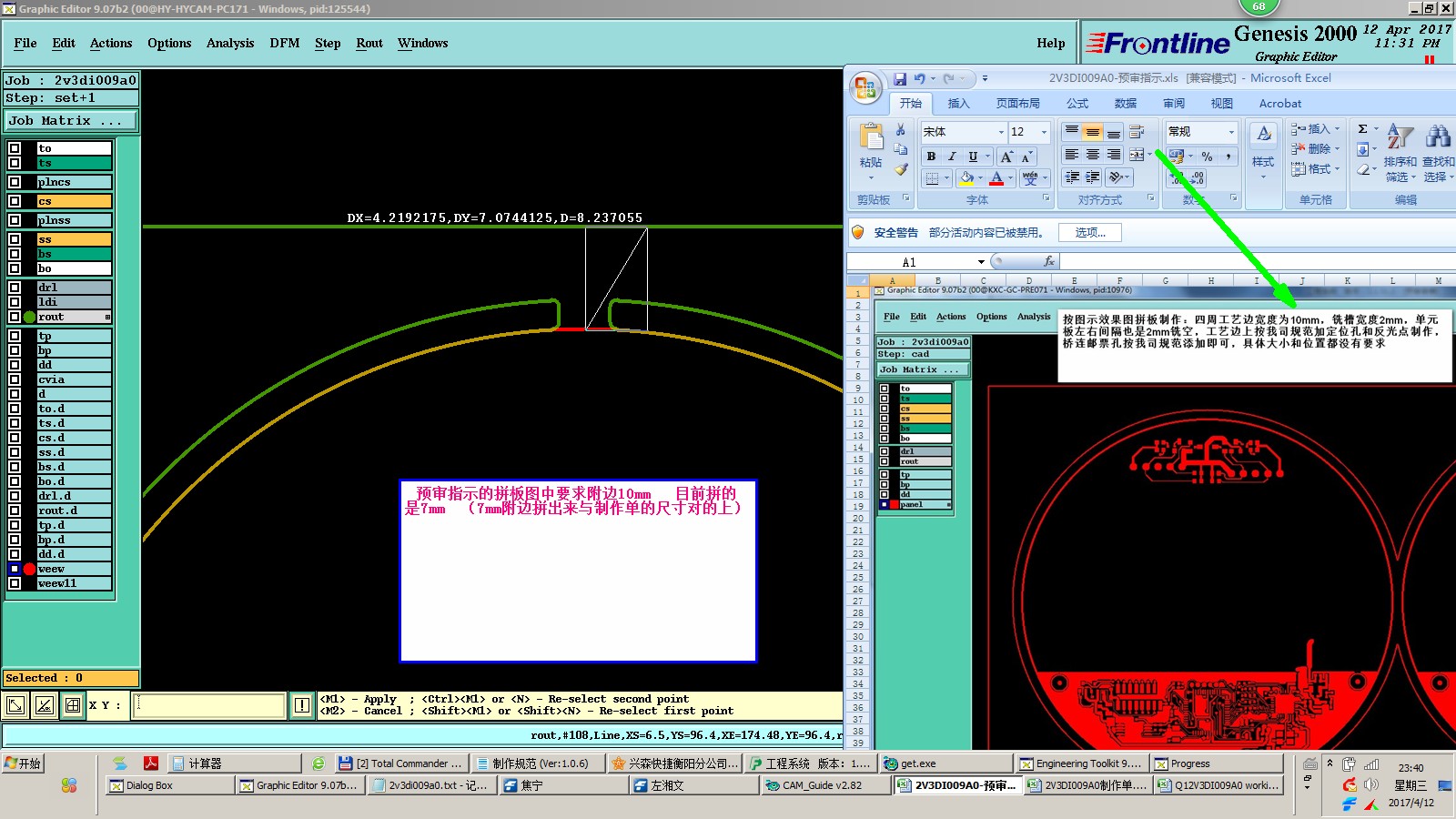Image resolution: width=1456 pixels, height=819 pixels.
Task: Click the Excel format painter brush icon
Action: tap(901, 169)
